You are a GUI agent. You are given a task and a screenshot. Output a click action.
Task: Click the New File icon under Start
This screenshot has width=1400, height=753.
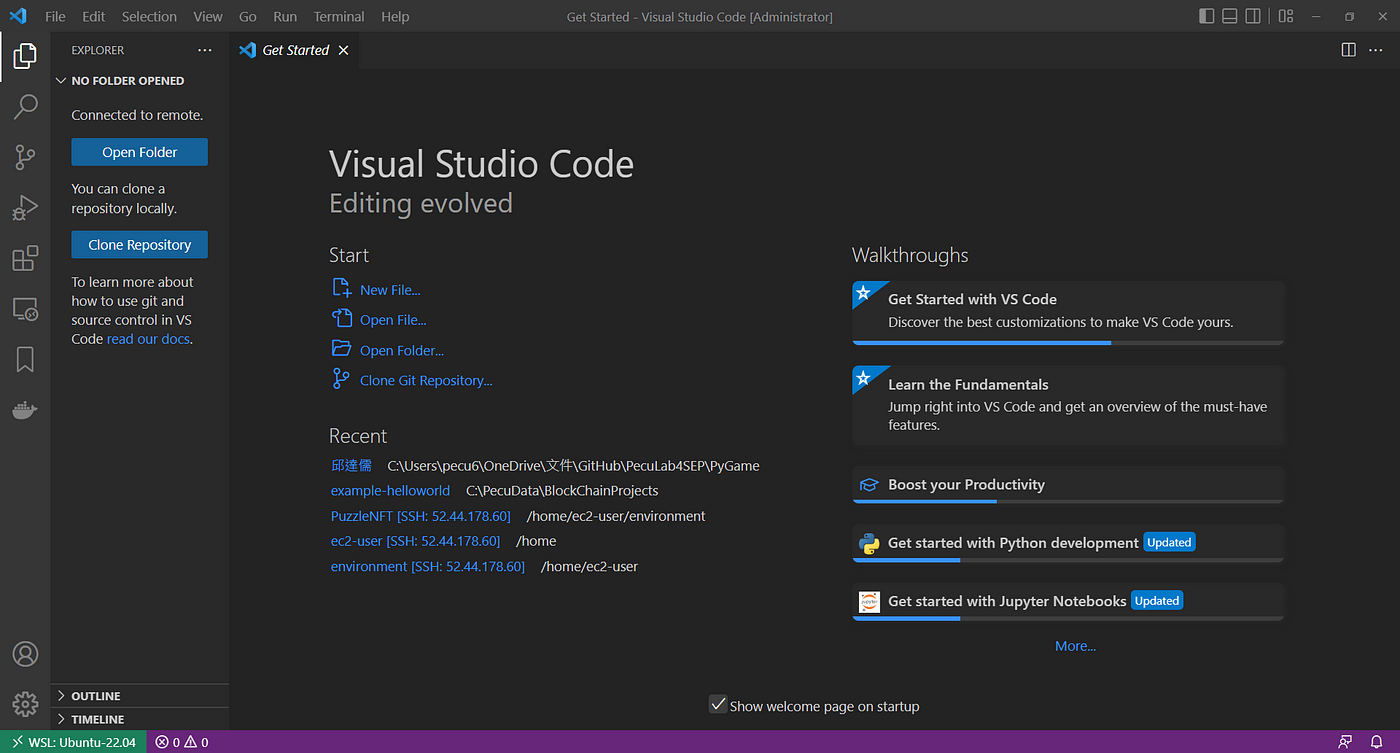(x=341, y=288)
